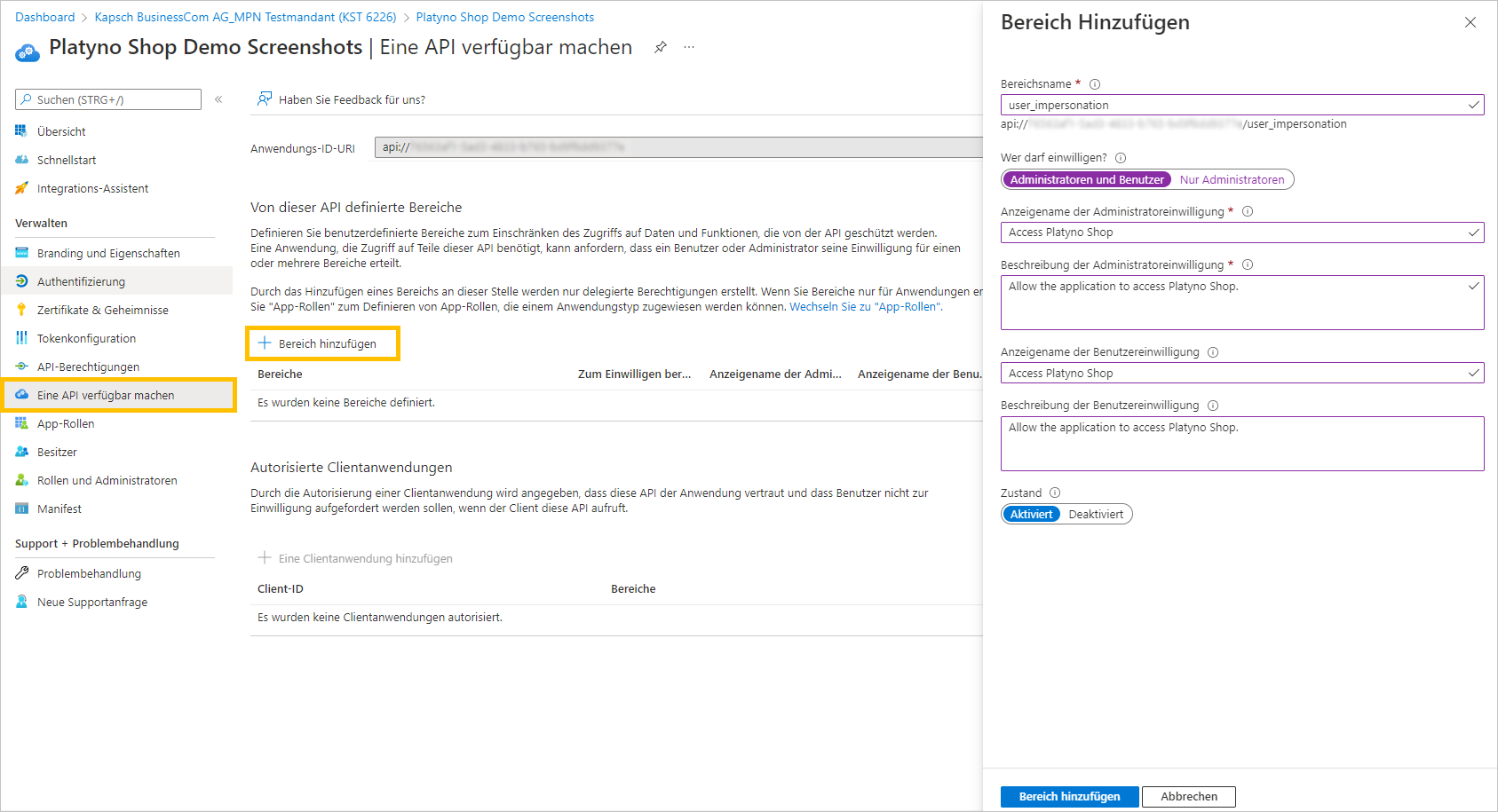
Task: Set Zustand to Aktiviert
Action: [x=1031, y=514]
